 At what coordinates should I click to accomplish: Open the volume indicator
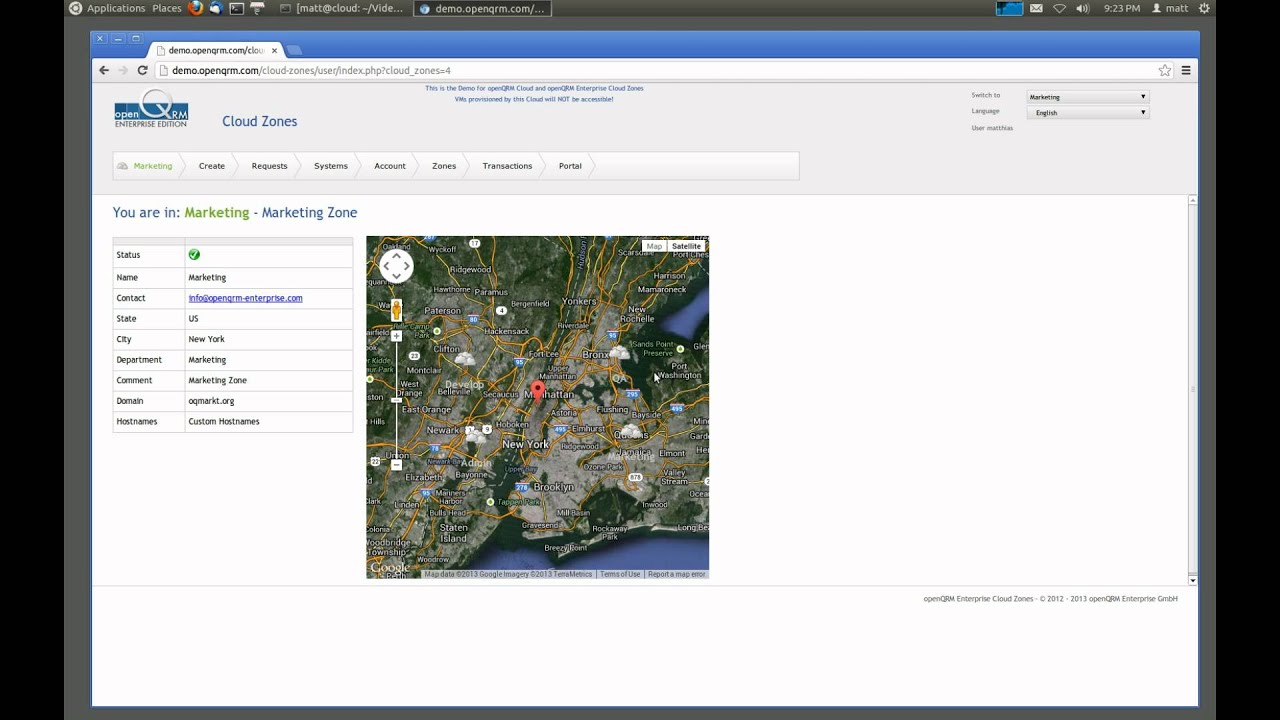(1083, 8)
